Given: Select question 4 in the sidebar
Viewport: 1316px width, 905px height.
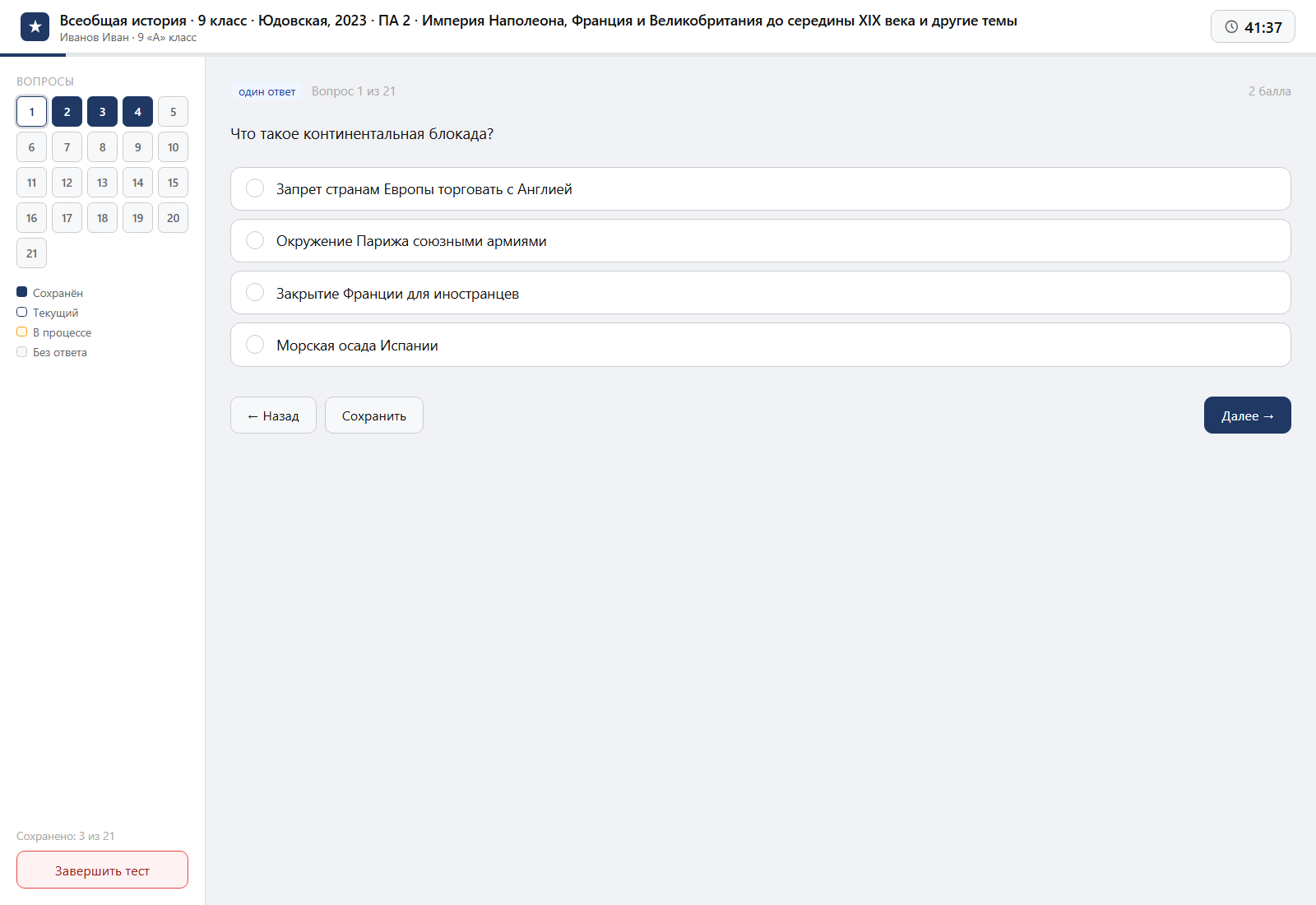Looking at the screenshot, I should [x=137, y=112].
